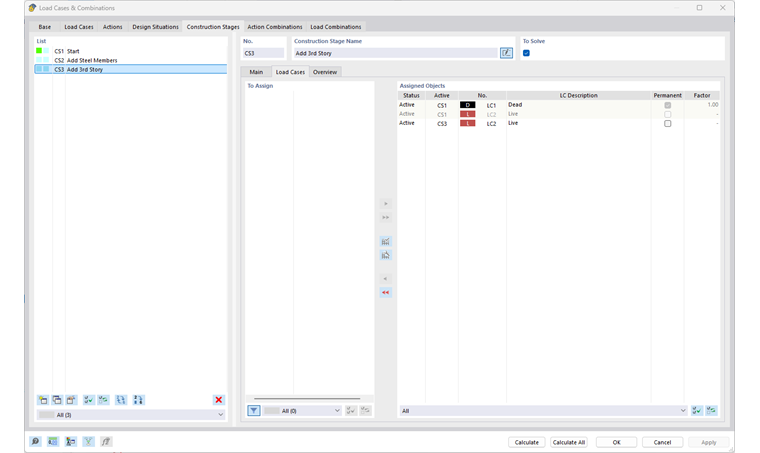
Task: Click the Factor column header
Action: click(x=702, y=95)
